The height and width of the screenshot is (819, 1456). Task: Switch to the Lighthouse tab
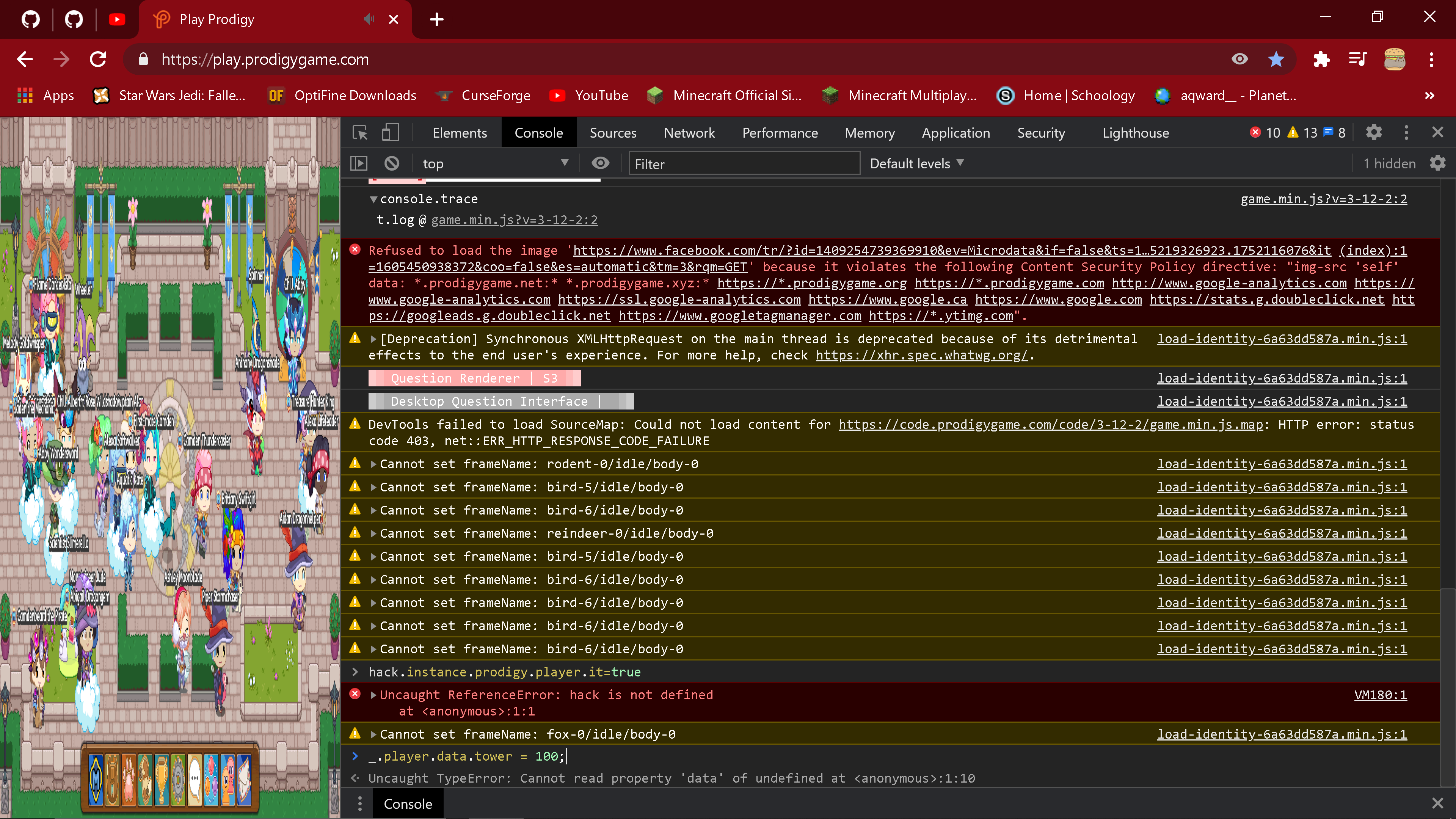click(x=1136, y=132)
